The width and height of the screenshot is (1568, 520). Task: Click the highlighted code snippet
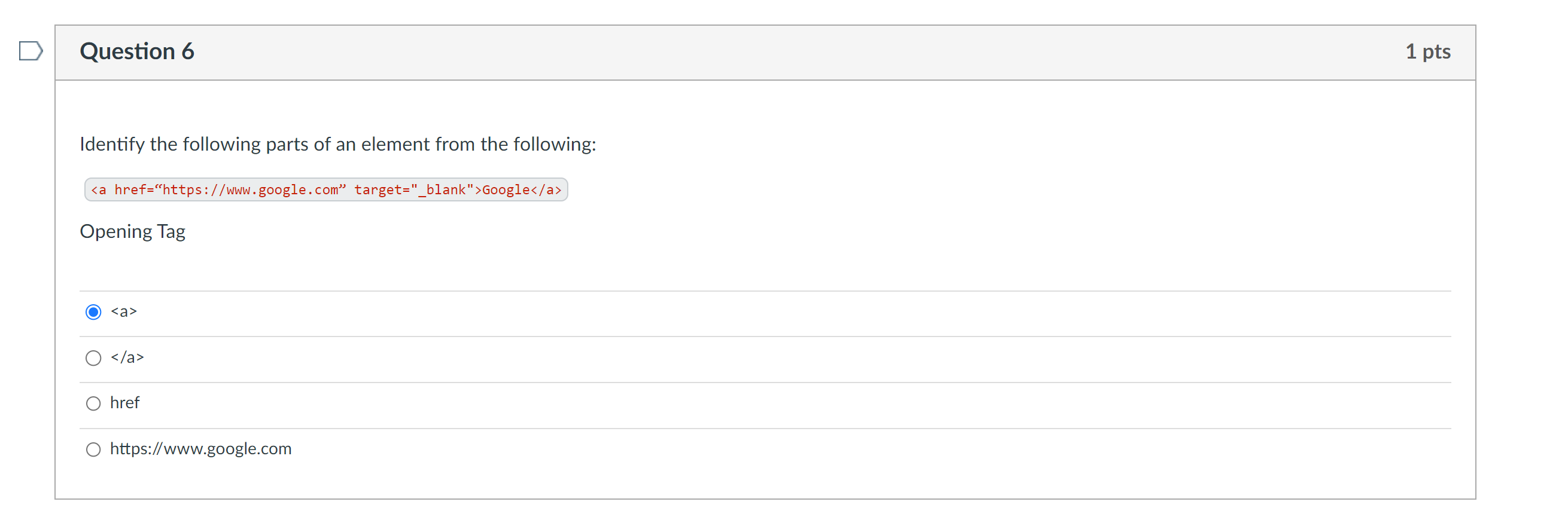point(327,189)
